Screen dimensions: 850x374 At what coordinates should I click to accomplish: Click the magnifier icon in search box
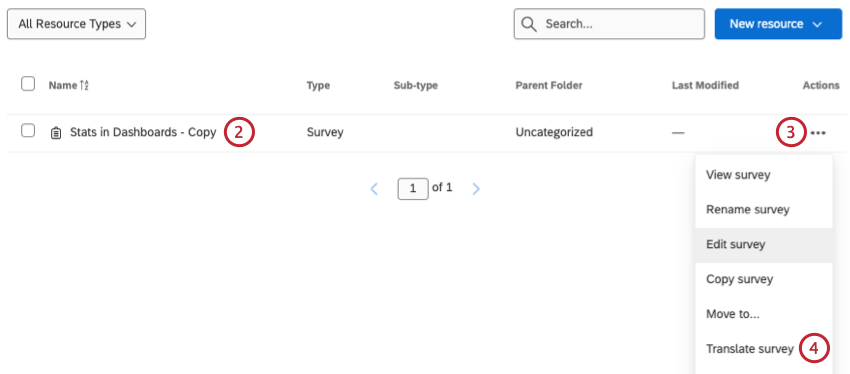529,24
